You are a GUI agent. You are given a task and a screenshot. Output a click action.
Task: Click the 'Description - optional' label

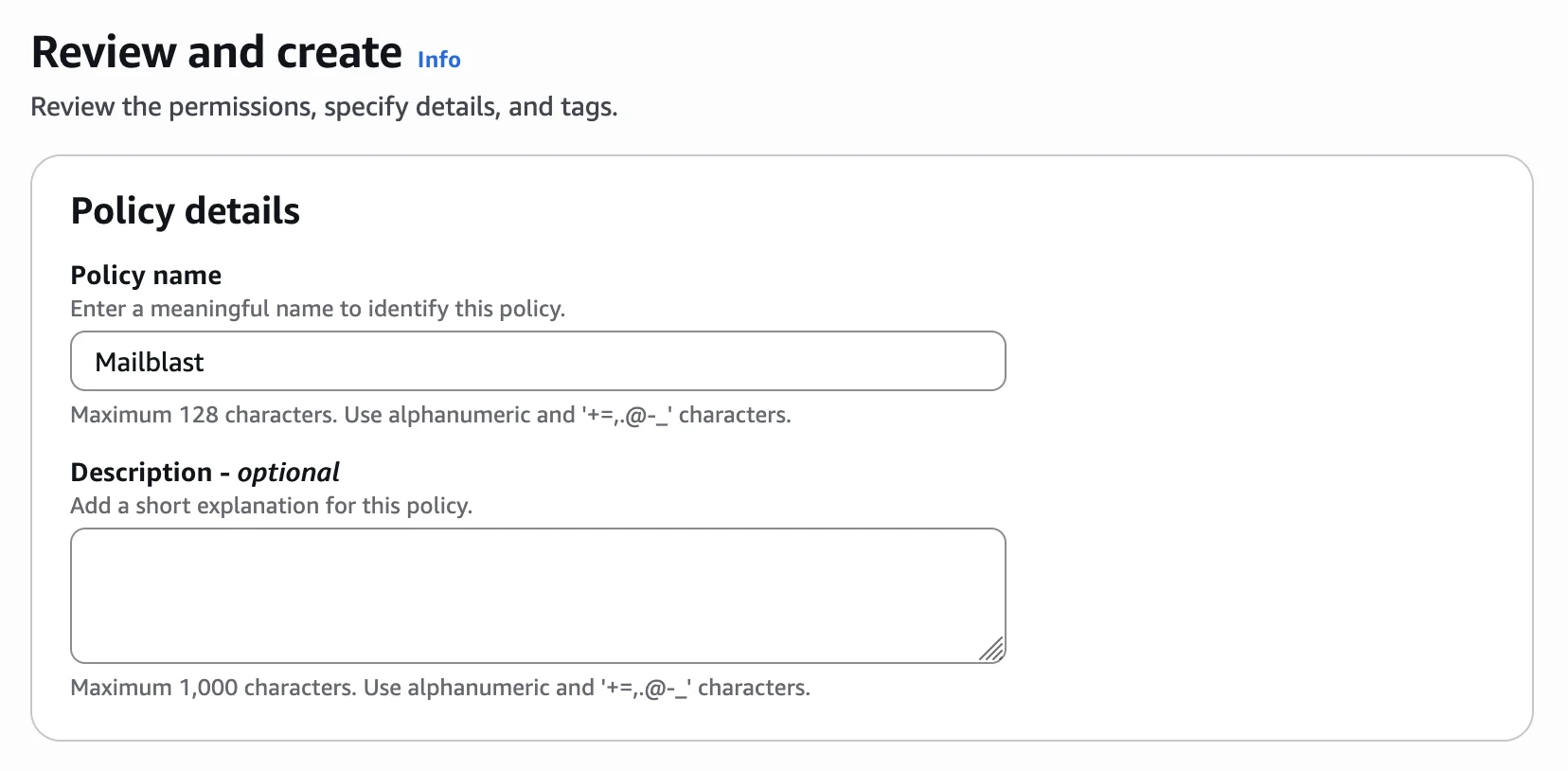pos(205,472)
